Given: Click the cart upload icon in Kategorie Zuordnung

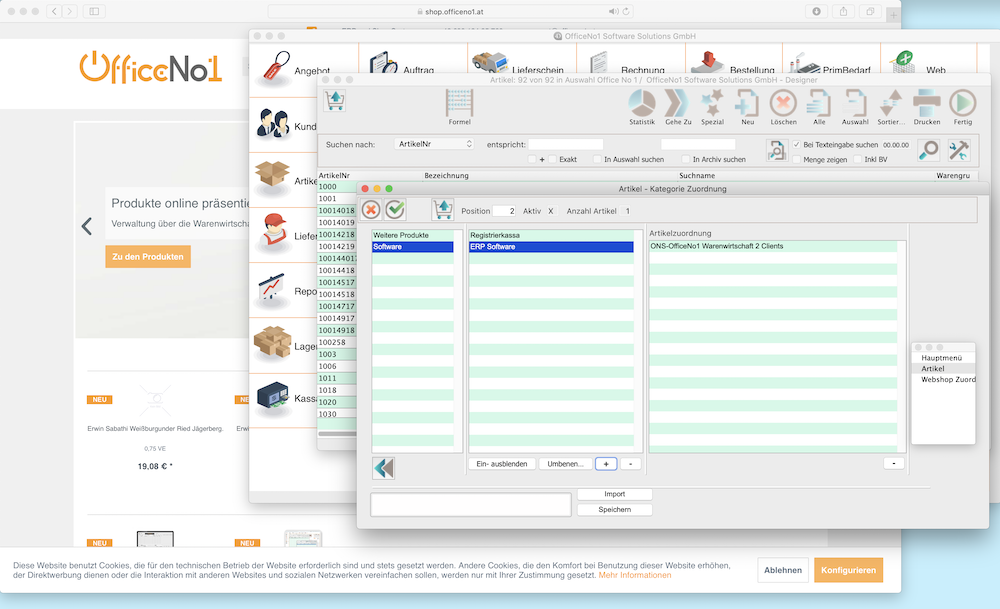Looking at the screenshot, I should click(443, 209).
